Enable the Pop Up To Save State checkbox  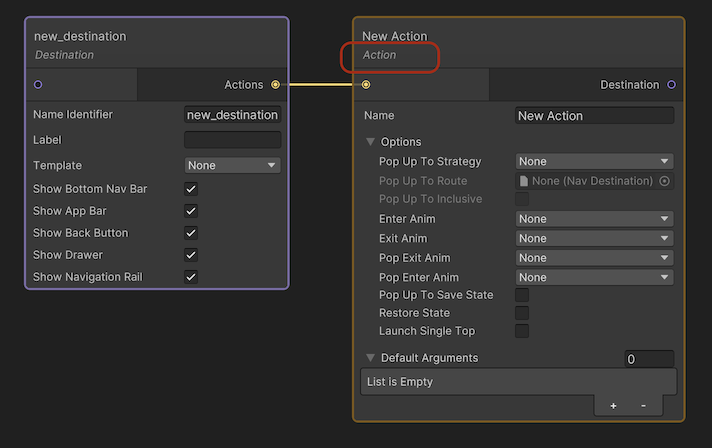point(522,295)
